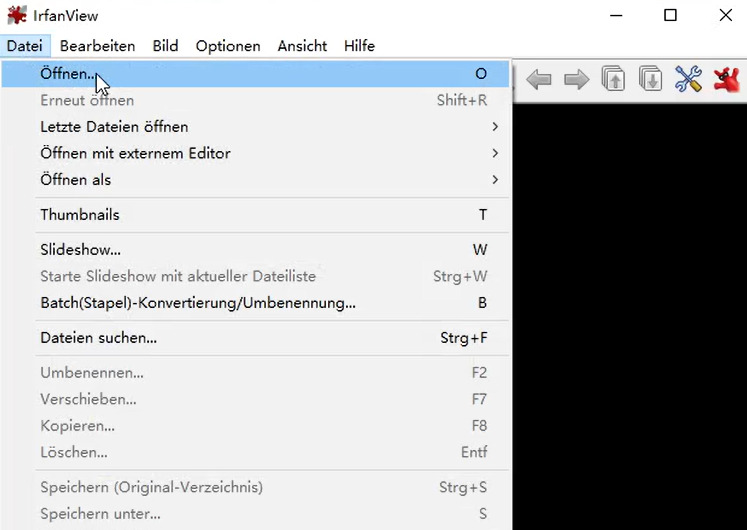Click the previous image left arrow icon
The image size is (747, 530).
point(539,79)
